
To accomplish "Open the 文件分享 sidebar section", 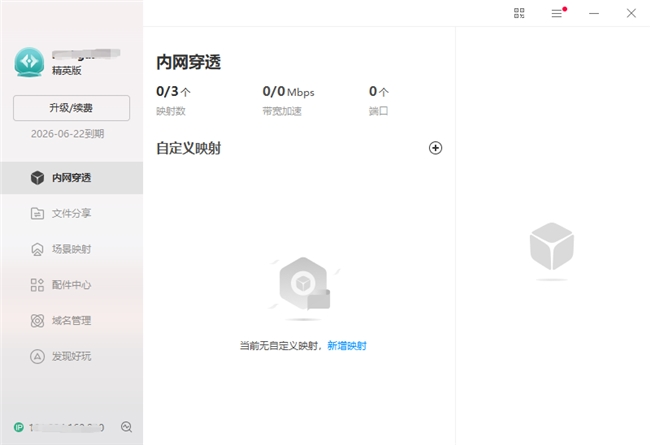I will (71, 213).
